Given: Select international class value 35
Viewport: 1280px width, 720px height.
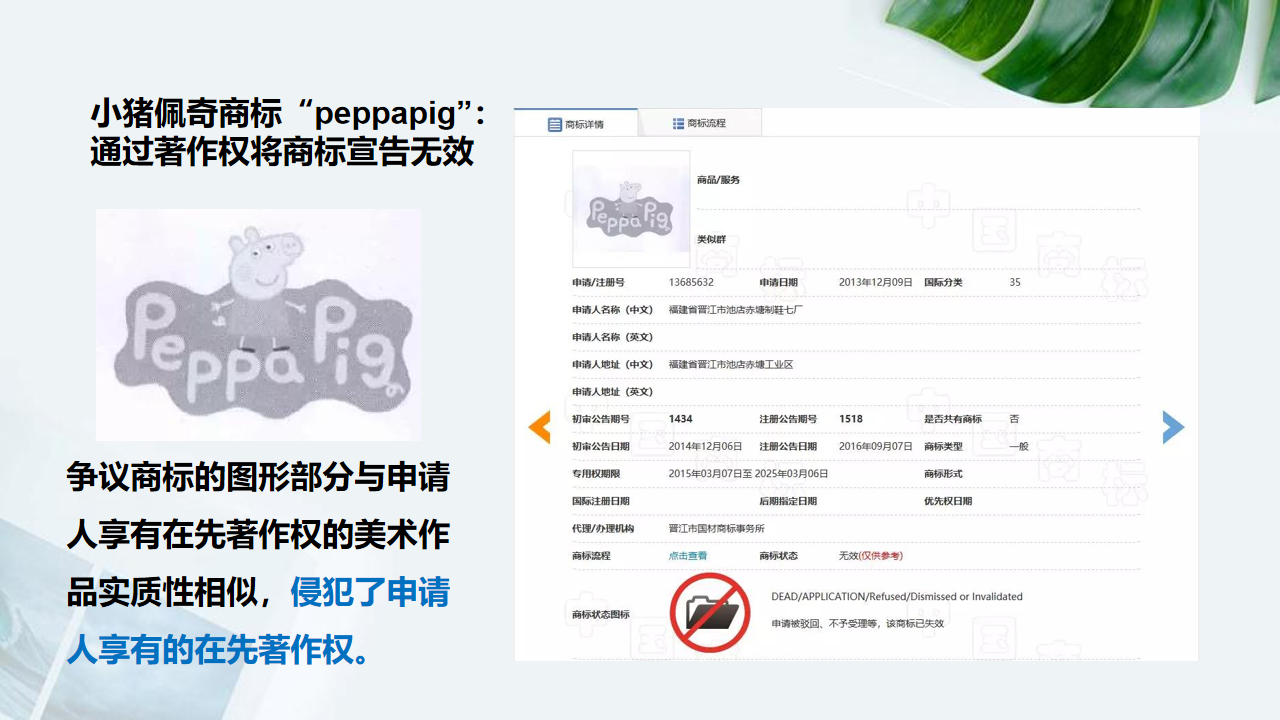Looking at the screenshot, I should [x=1015, y=283].
